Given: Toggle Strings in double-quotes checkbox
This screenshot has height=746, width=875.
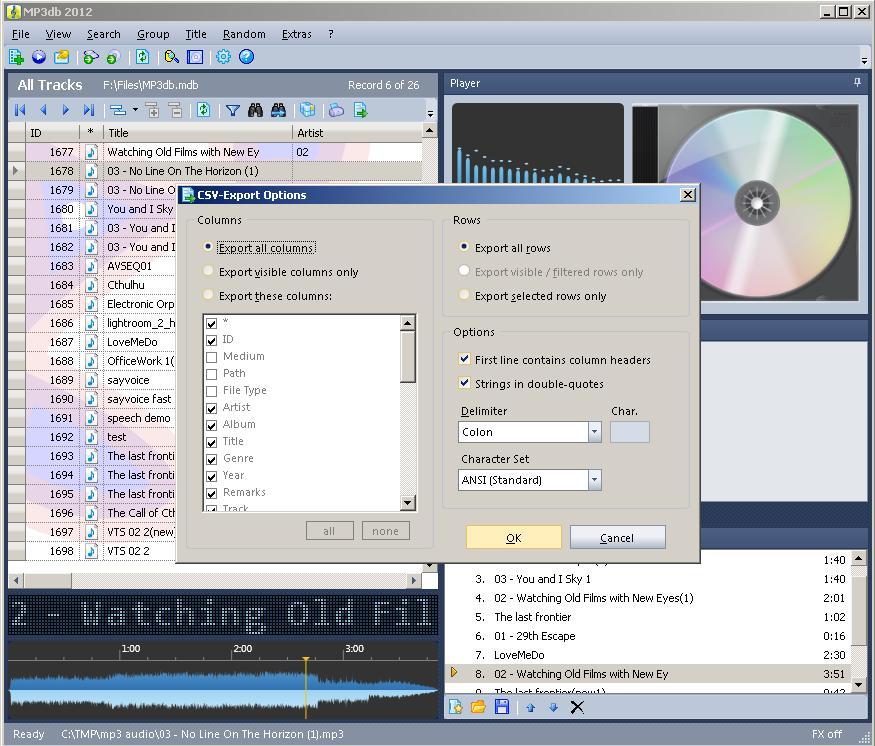Looking at the screenshot, I should click(464, 383).
